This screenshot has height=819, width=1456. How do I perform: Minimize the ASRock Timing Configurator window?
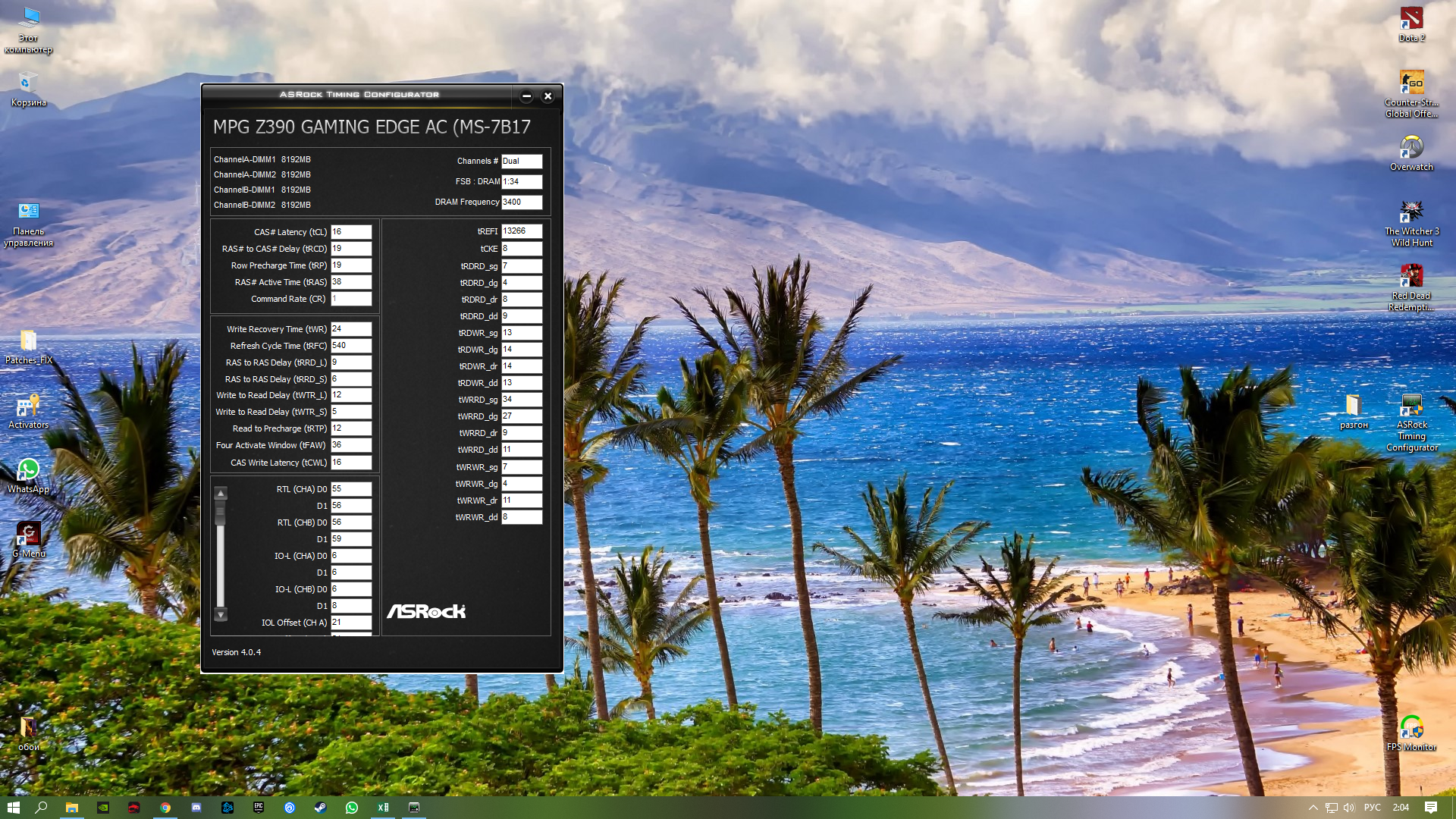coord(526,96)
